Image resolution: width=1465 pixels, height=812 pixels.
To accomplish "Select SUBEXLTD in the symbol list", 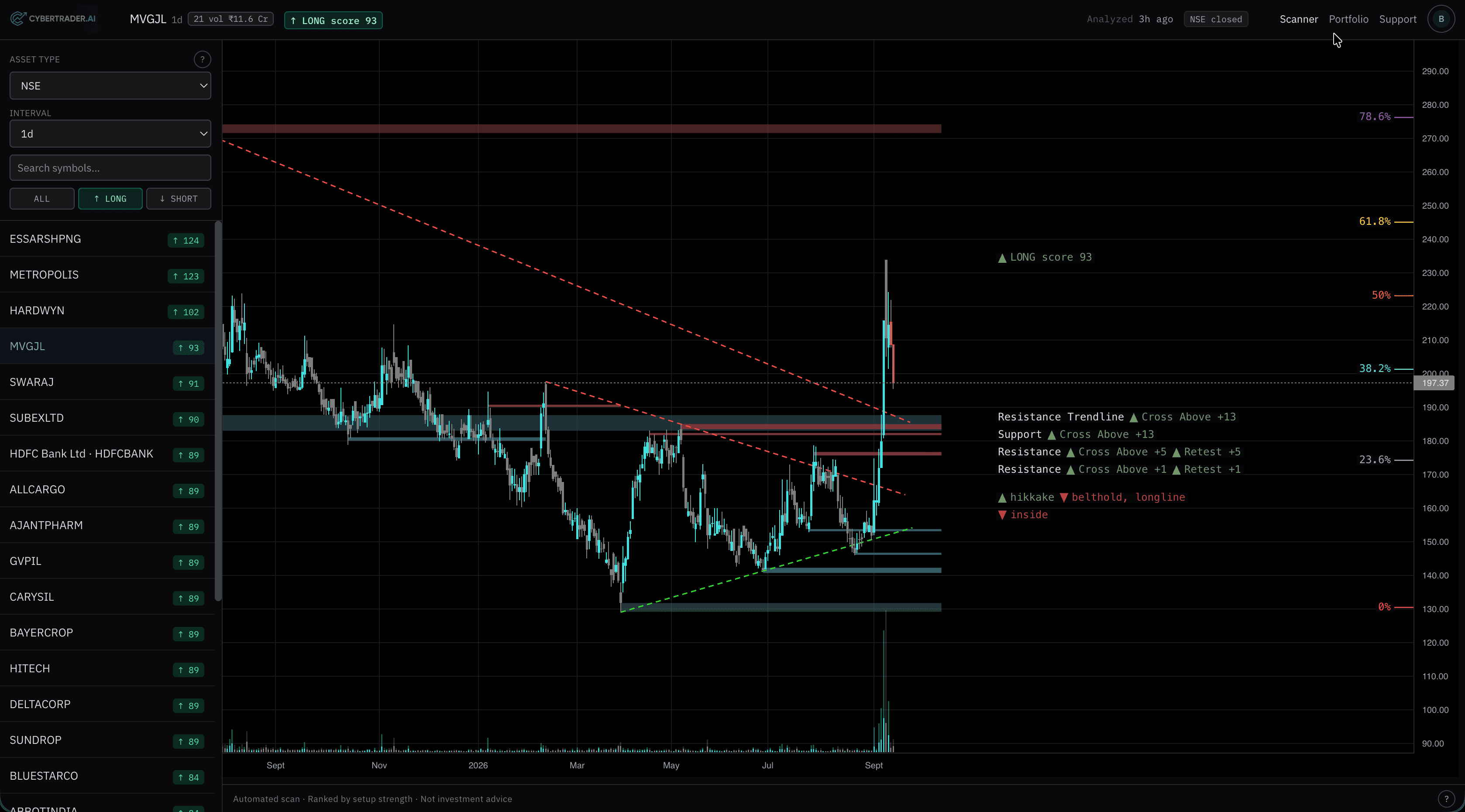I will (107, 418).
